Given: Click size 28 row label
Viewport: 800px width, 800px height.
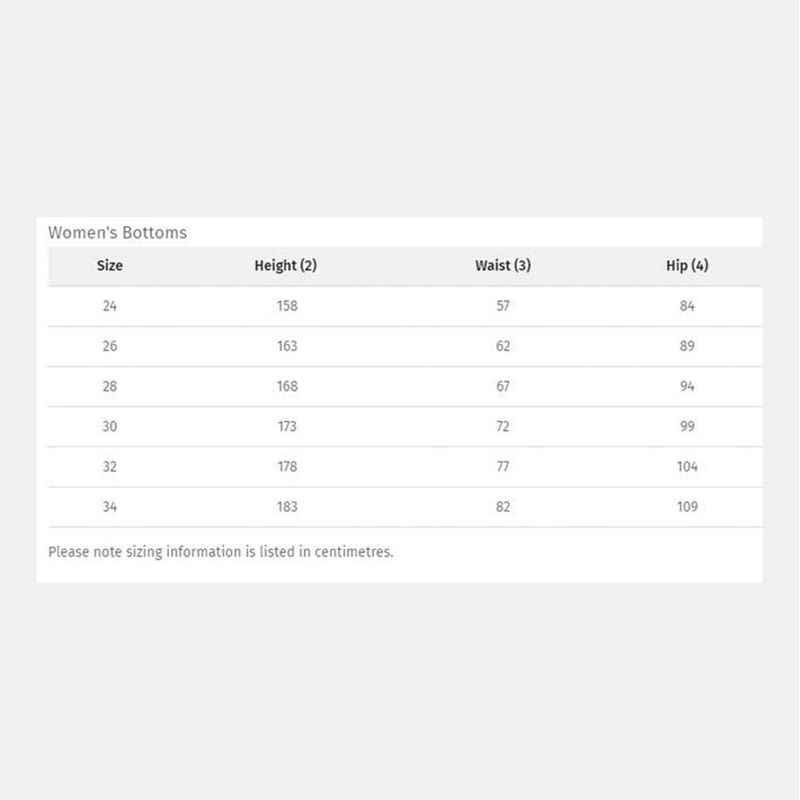Looking at the screenshot, I should pyautogui.click(x=110, y=386).
